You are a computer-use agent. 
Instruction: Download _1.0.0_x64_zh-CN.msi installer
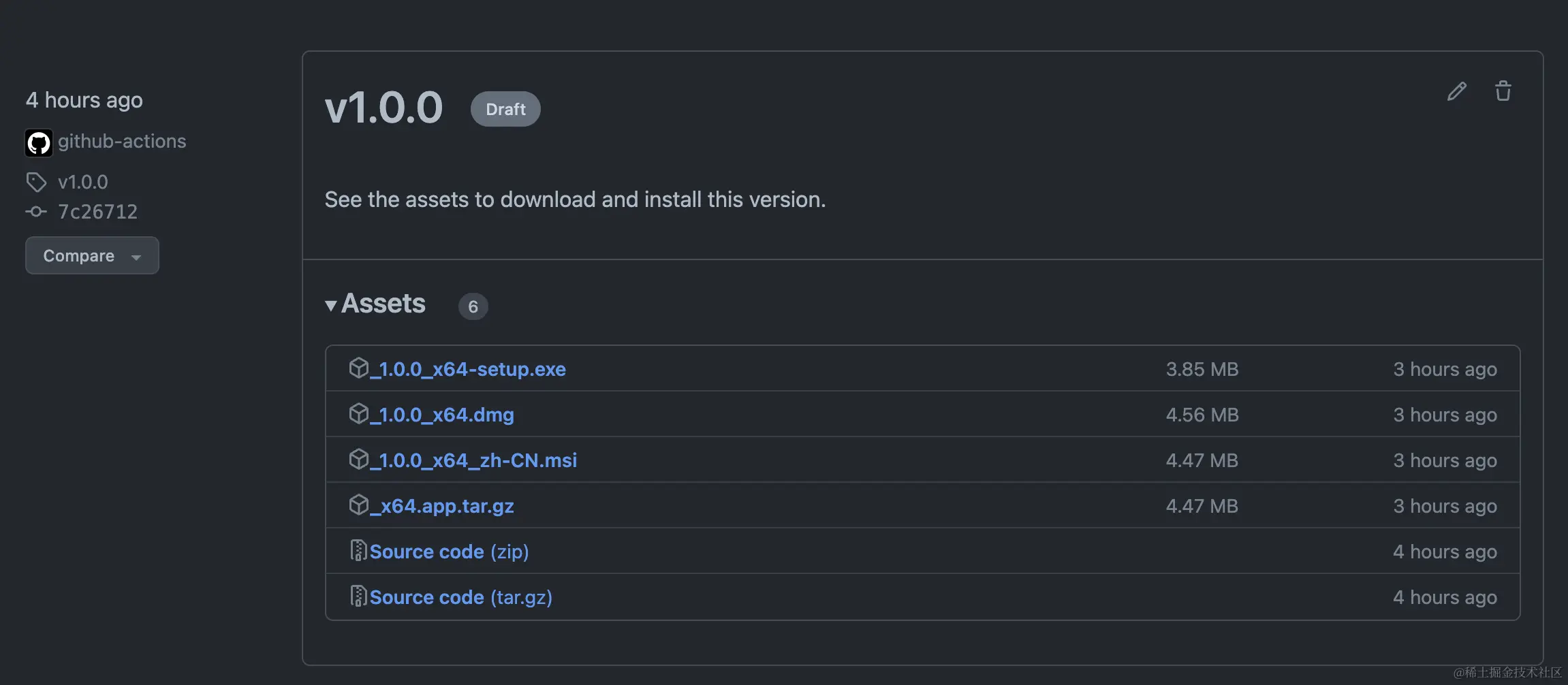pos(473,460)
